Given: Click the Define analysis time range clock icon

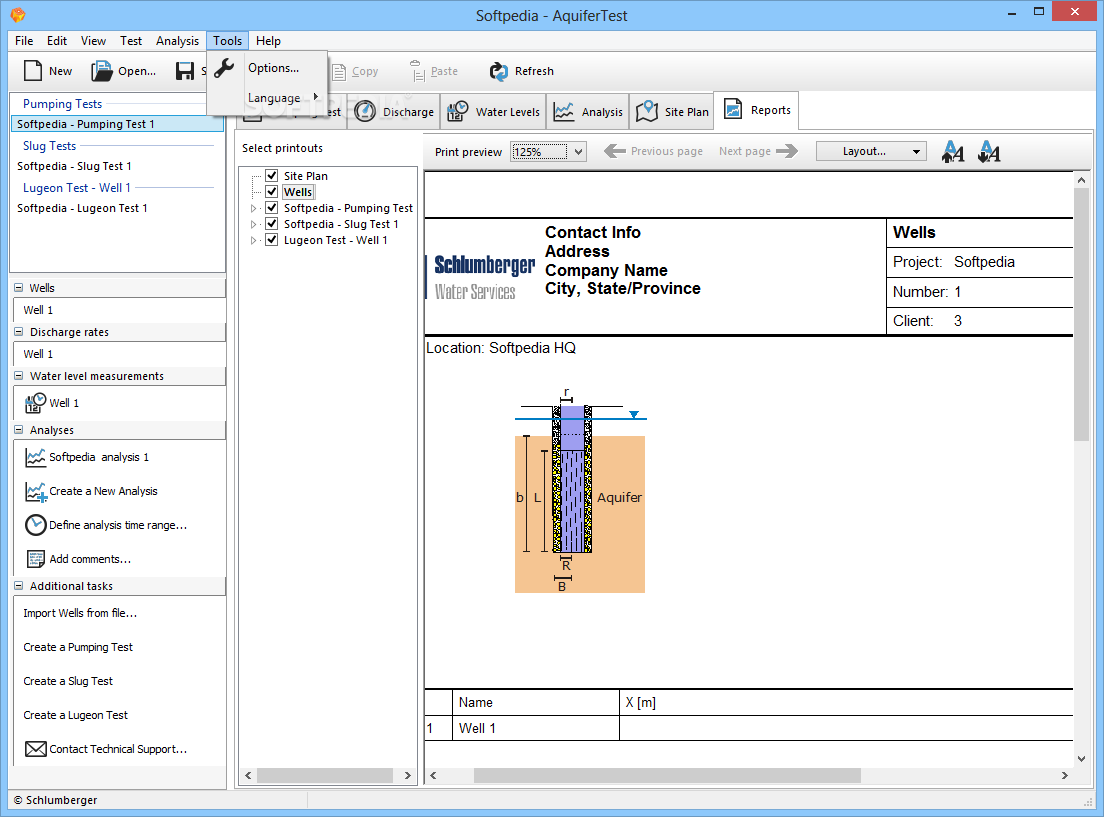Looking at the screenshot, I should [x=35, y=525].
